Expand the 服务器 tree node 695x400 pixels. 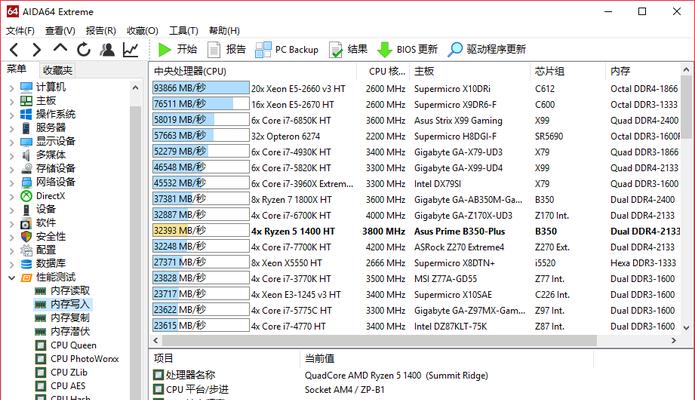point(12,129)
